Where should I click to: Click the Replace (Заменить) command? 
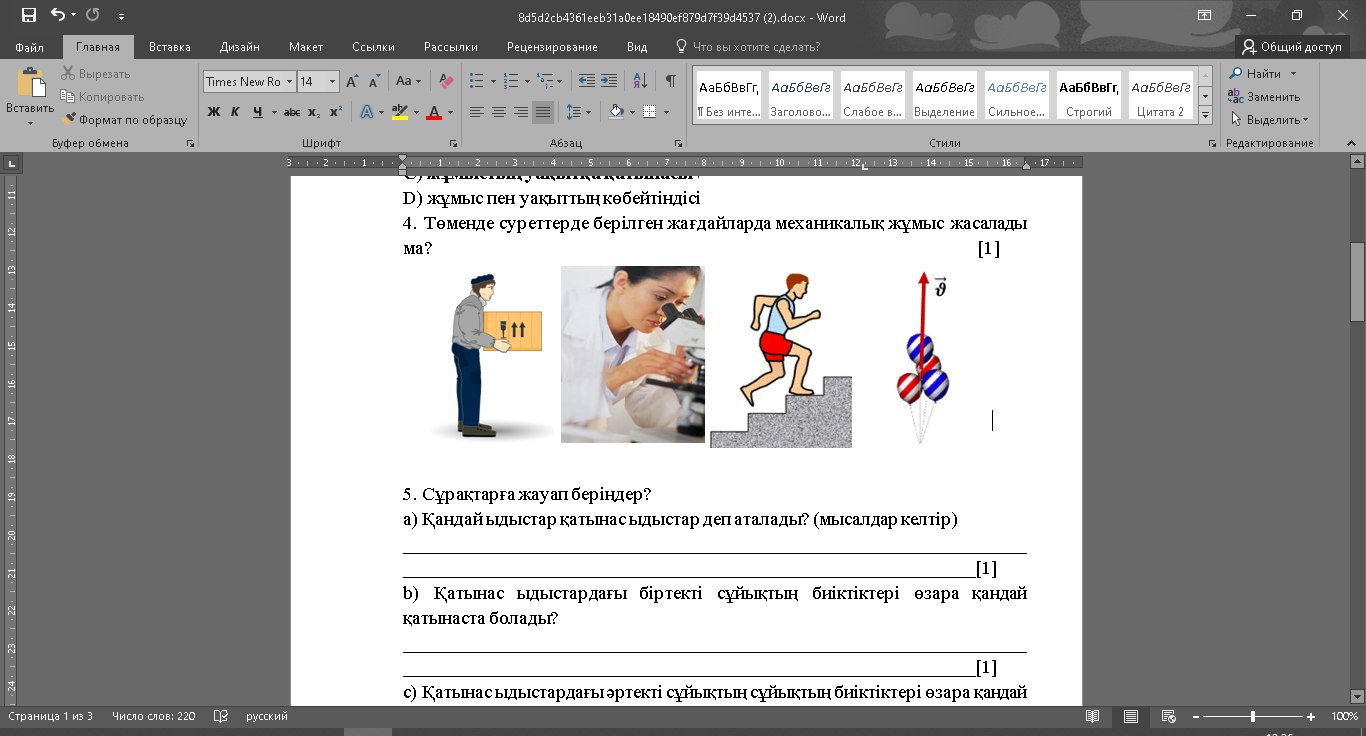click(1265, 97)
